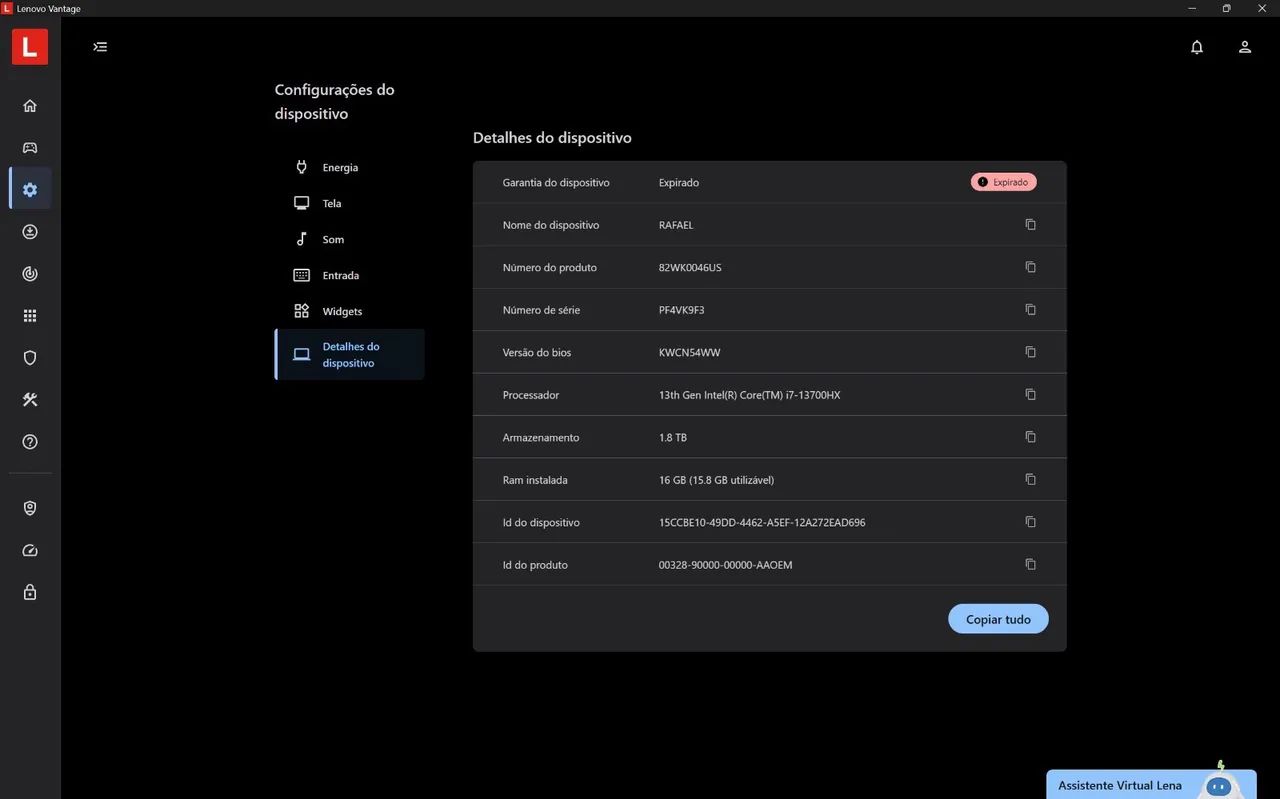Viewport: 1280px width, 799px height.
Task: Click the red Expirado warranty badge
Action: [x=1004, y=182]
